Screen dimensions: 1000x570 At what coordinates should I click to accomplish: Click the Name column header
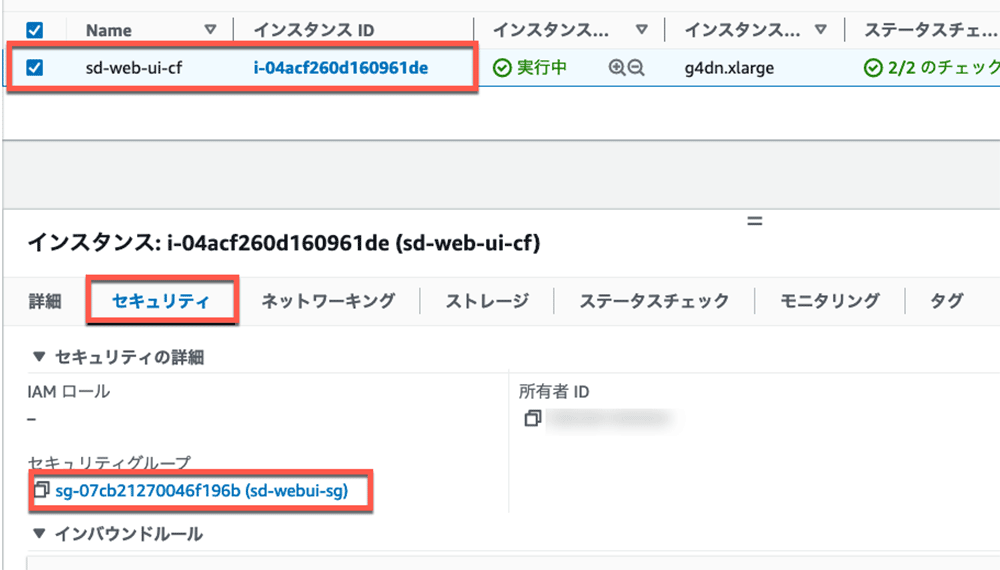108,30
